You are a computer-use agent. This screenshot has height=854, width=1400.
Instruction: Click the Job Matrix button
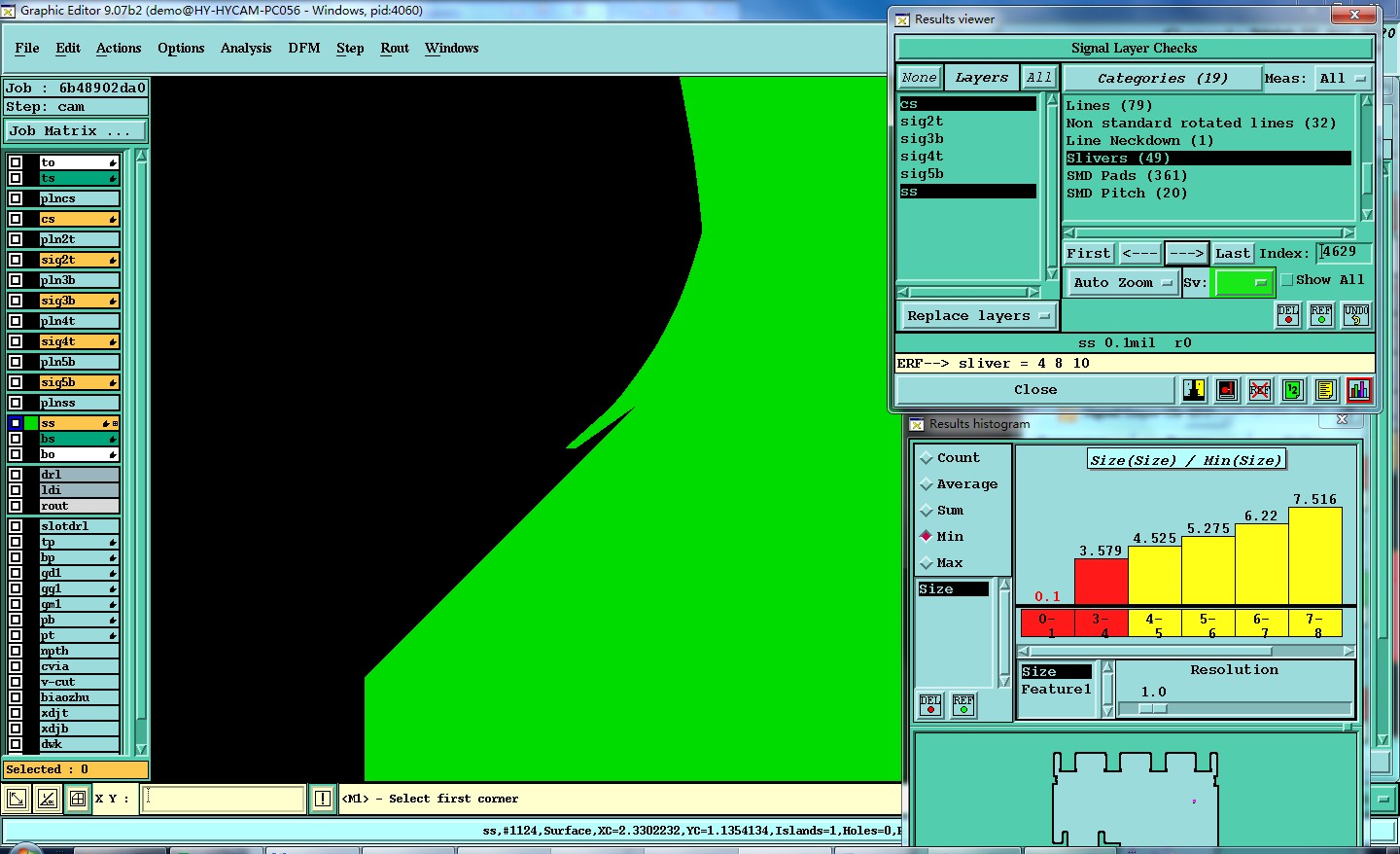click(76, 130)
